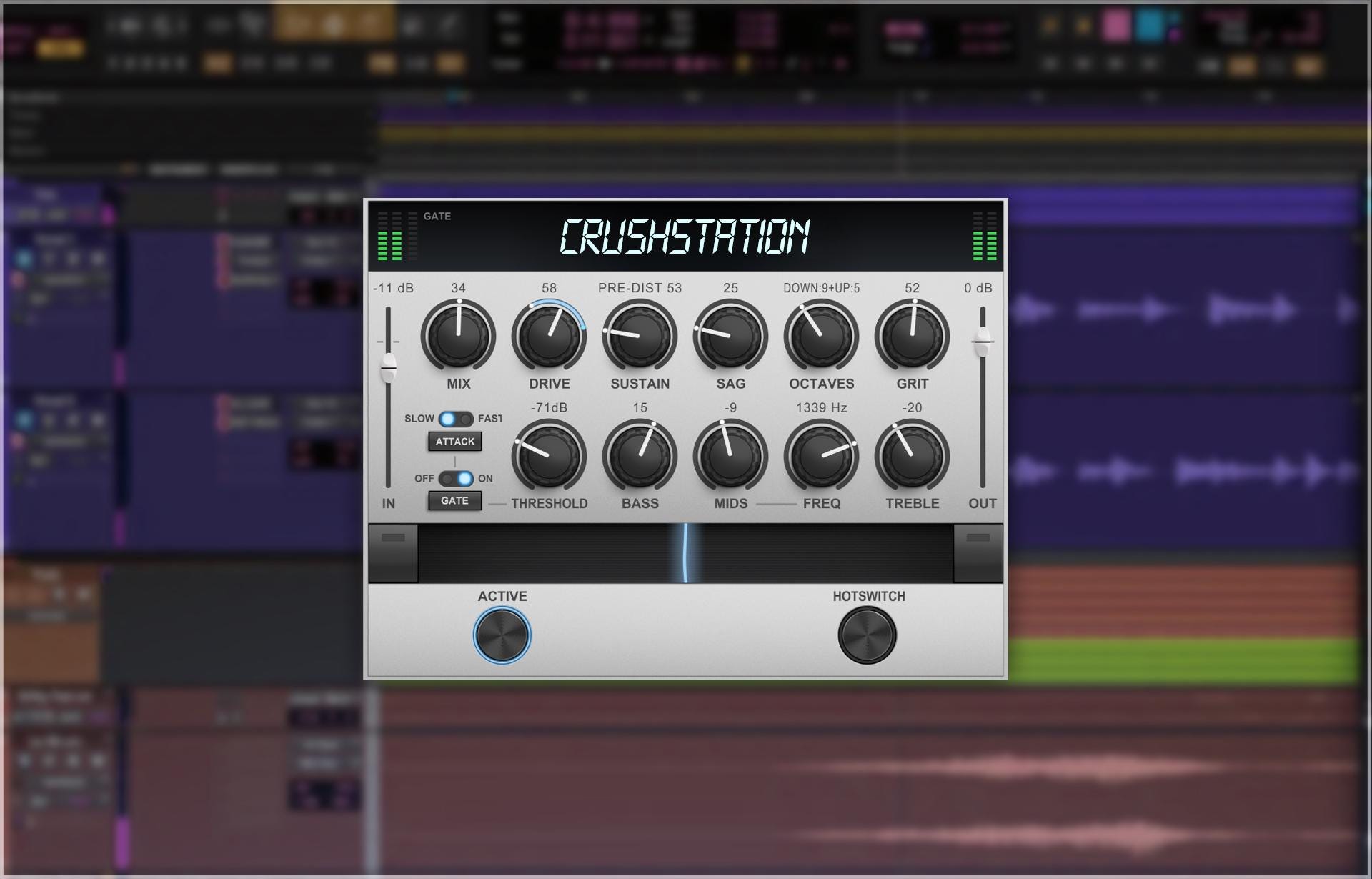The height and width of the screenshot is (879, 1372).
Task: Click the left ribbon end button
Action: 393,553
